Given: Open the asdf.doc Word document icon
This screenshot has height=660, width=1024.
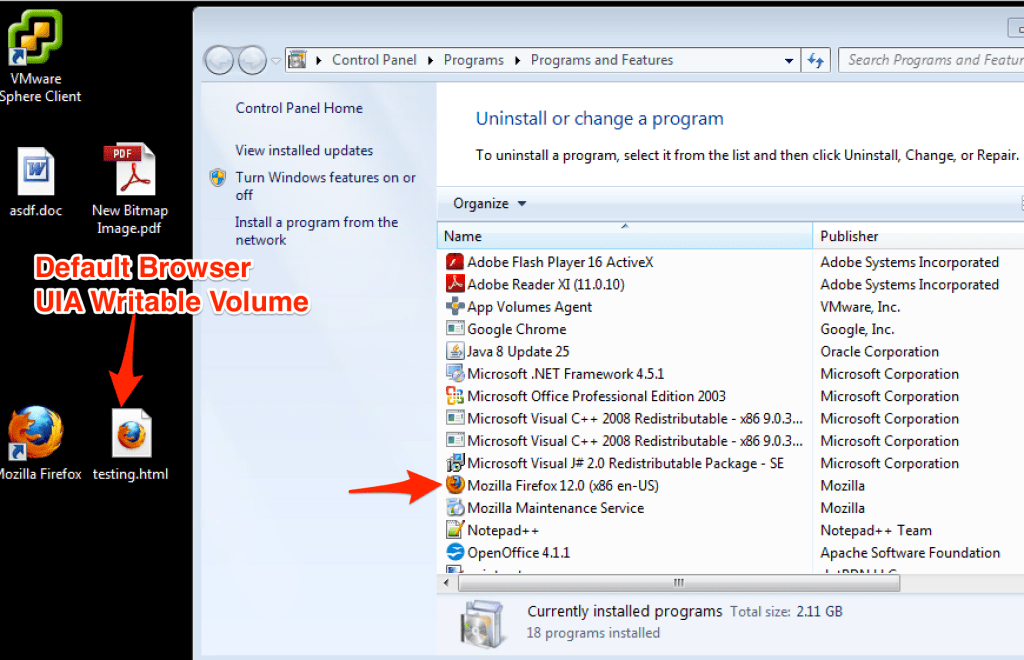Looking at the screenshot, I should click(35, 172).
